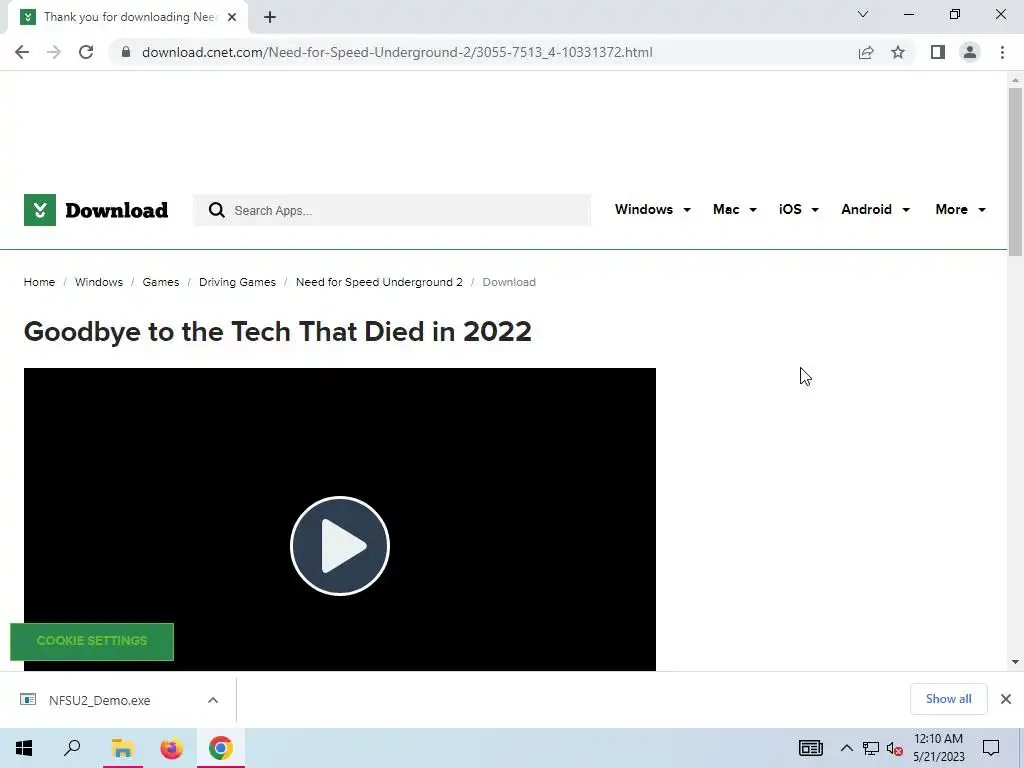Open Chrome's three-dot menu
The image size is (1024, 768).
pyautogui.click(x=1002, y=52)
